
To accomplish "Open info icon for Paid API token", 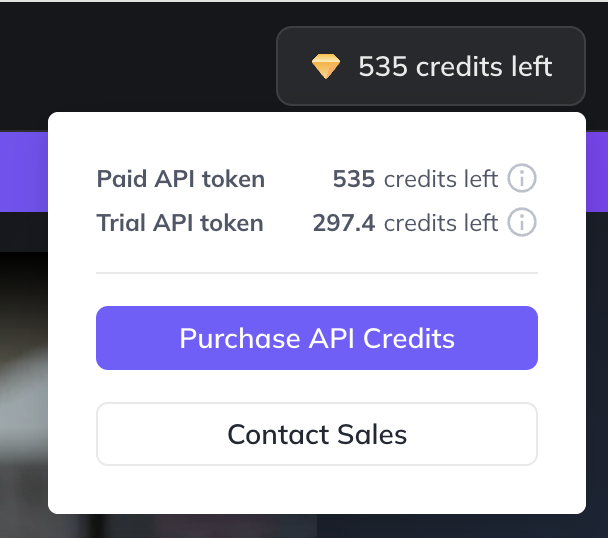I will (x=522, y=179).
